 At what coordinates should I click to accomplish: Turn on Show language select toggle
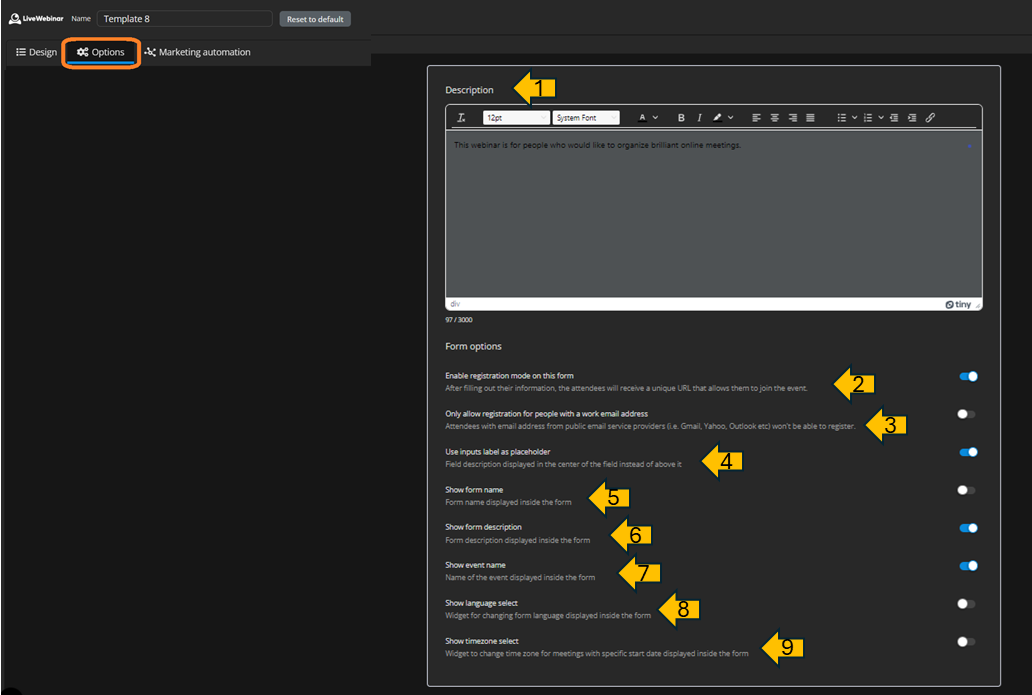(966, 604)
